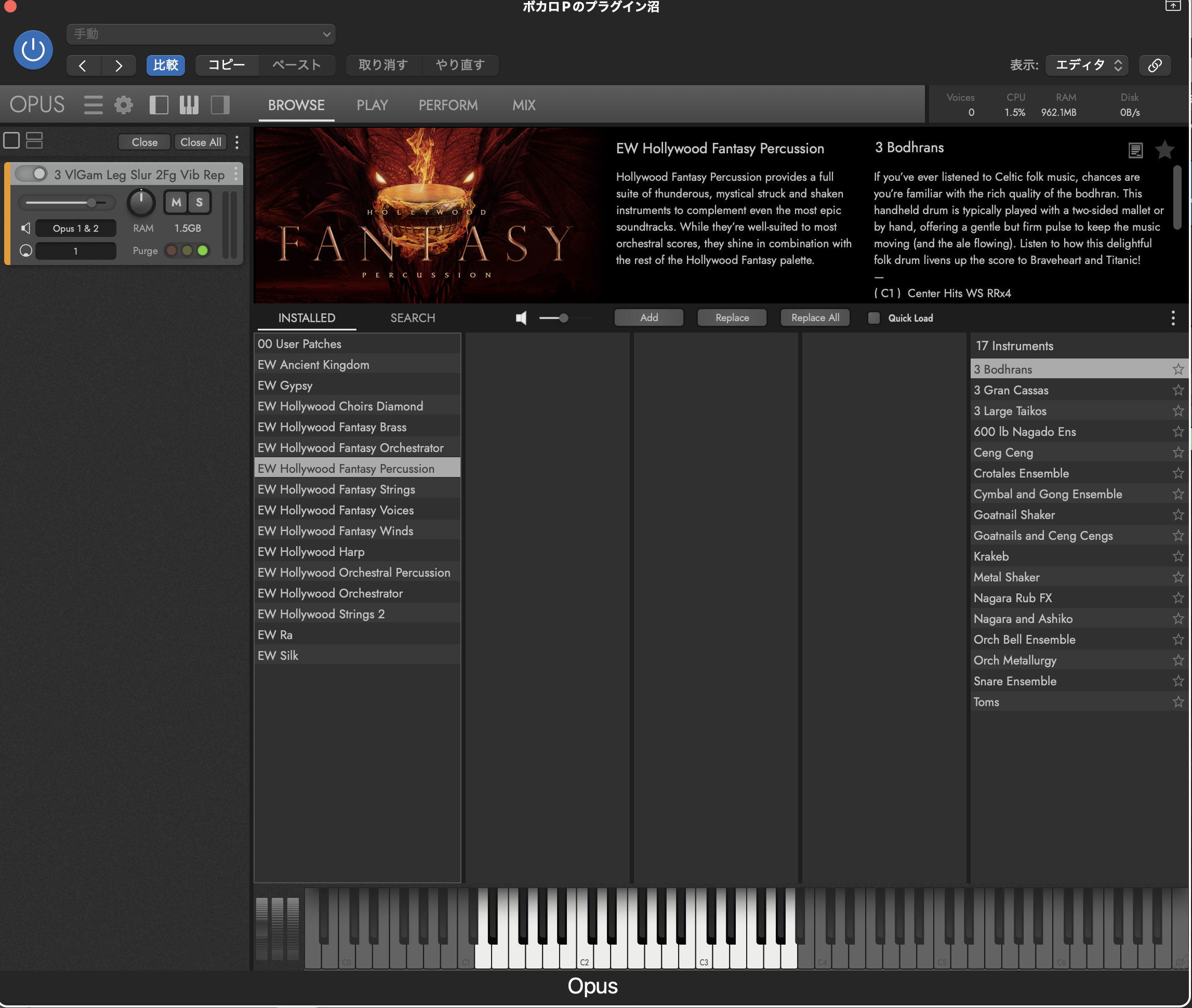The image size is (1192, 1008).
Task: Open the browser three-dot options menu
Action: (x=1173, y=319)
